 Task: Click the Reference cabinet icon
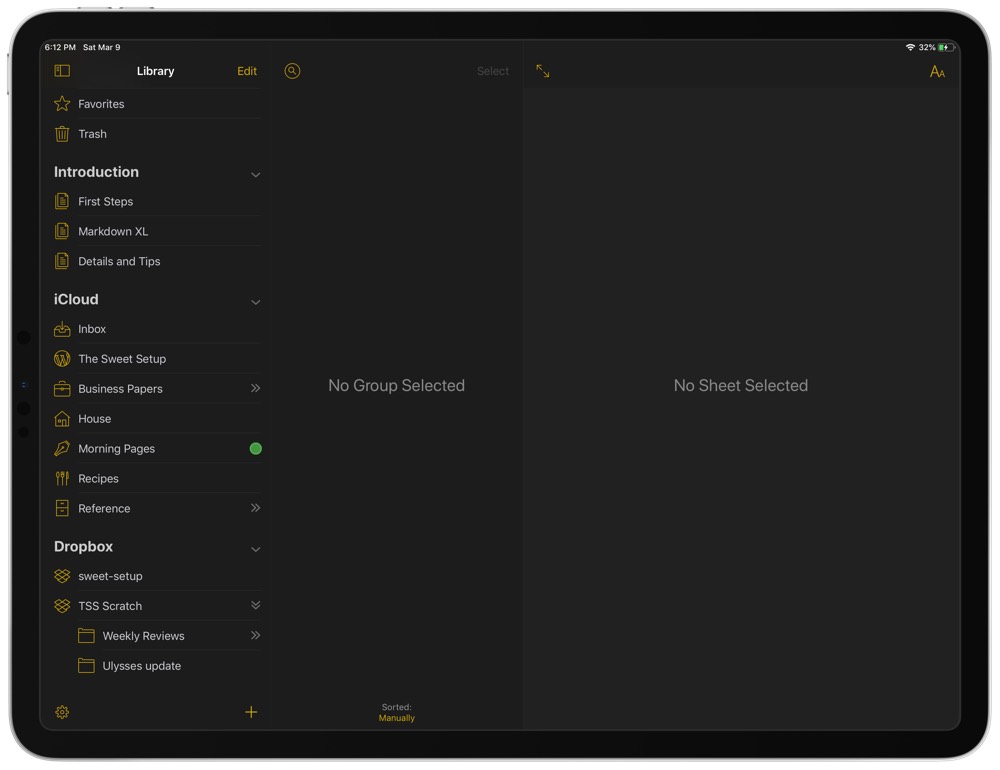pos(62,508)
